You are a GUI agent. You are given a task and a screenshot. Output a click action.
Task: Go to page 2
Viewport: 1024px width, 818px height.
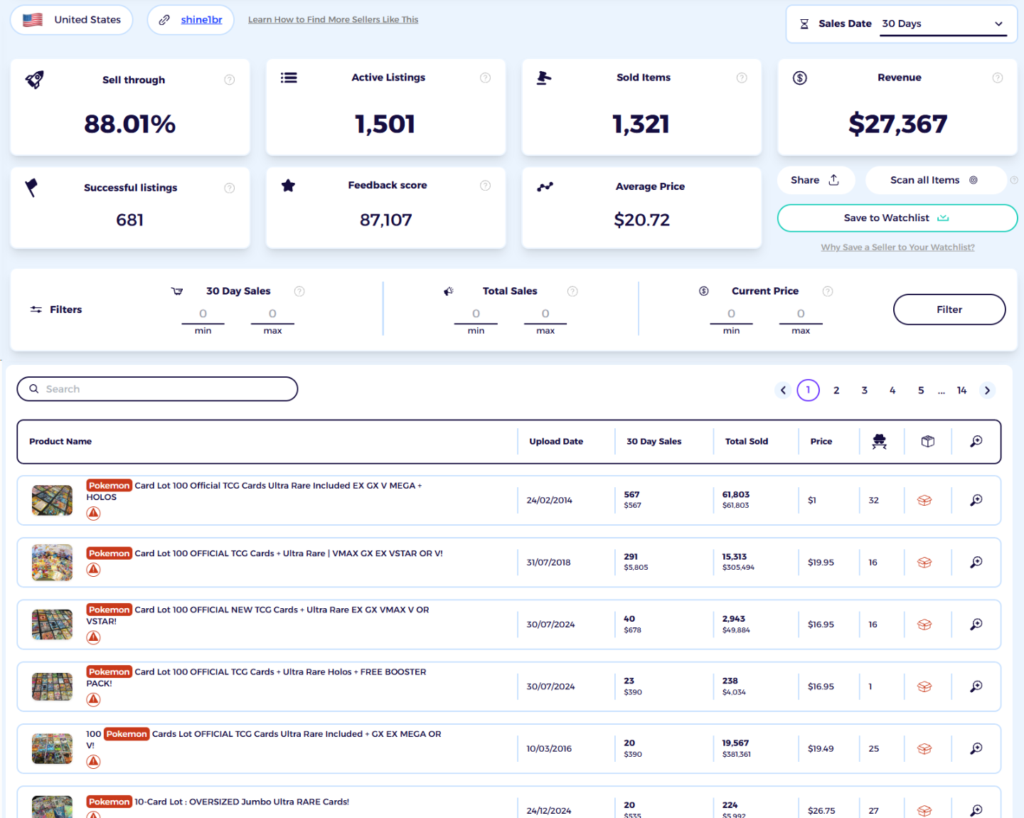click(836, 390)
